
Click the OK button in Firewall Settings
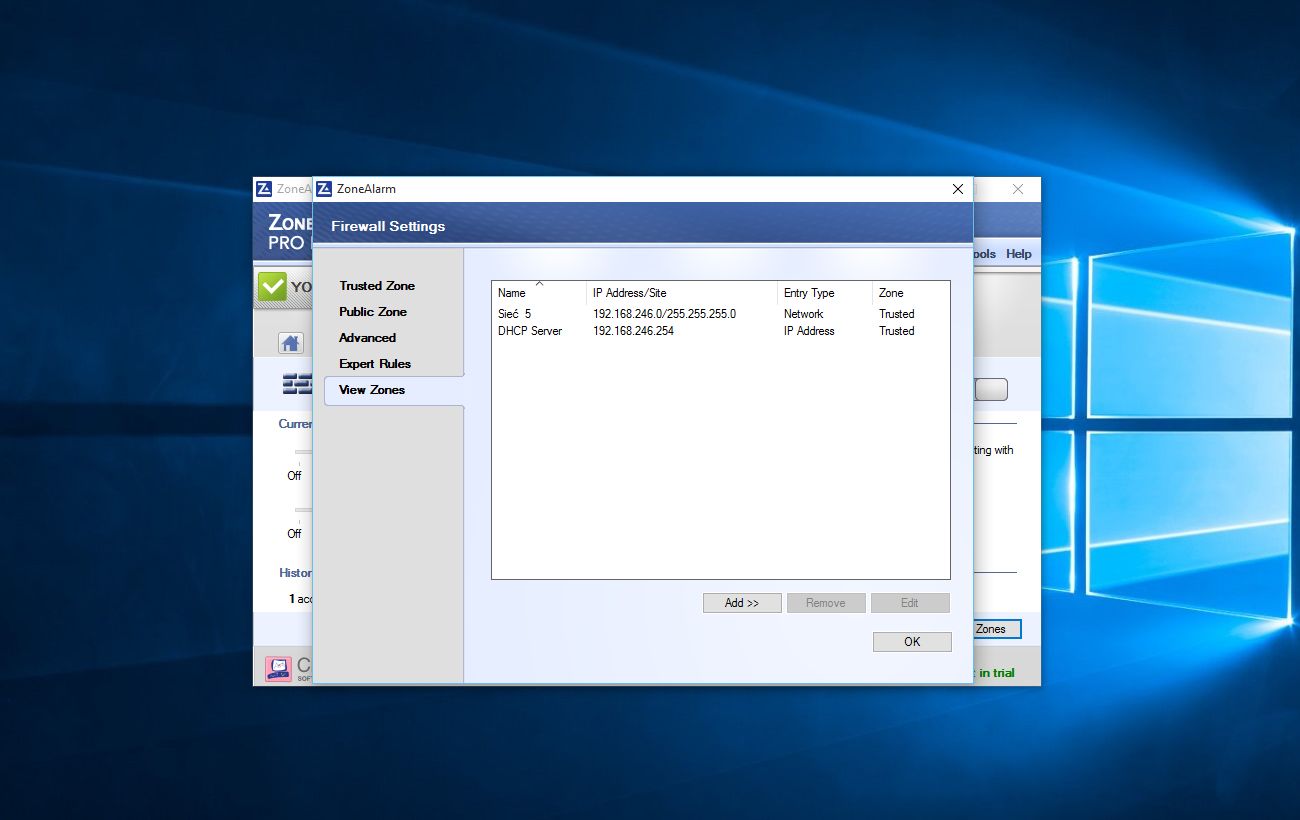(912, 642)
